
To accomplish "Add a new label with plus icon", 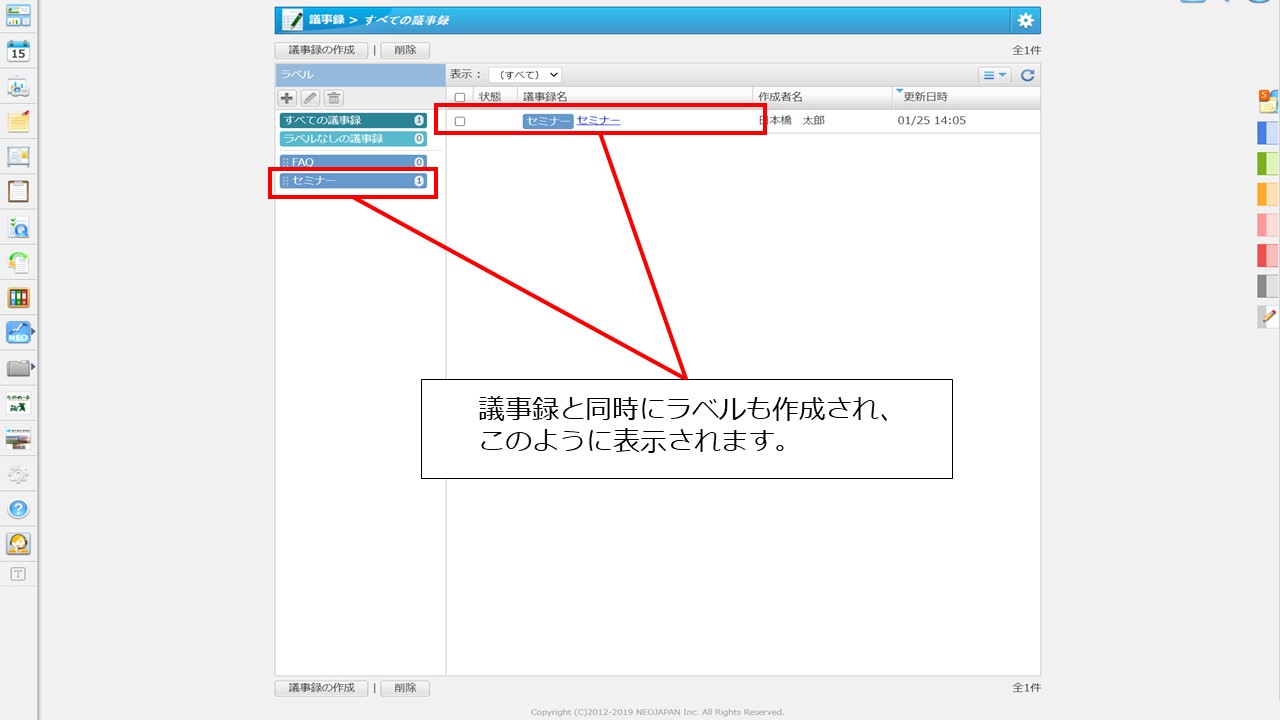I will coord(287,98).
